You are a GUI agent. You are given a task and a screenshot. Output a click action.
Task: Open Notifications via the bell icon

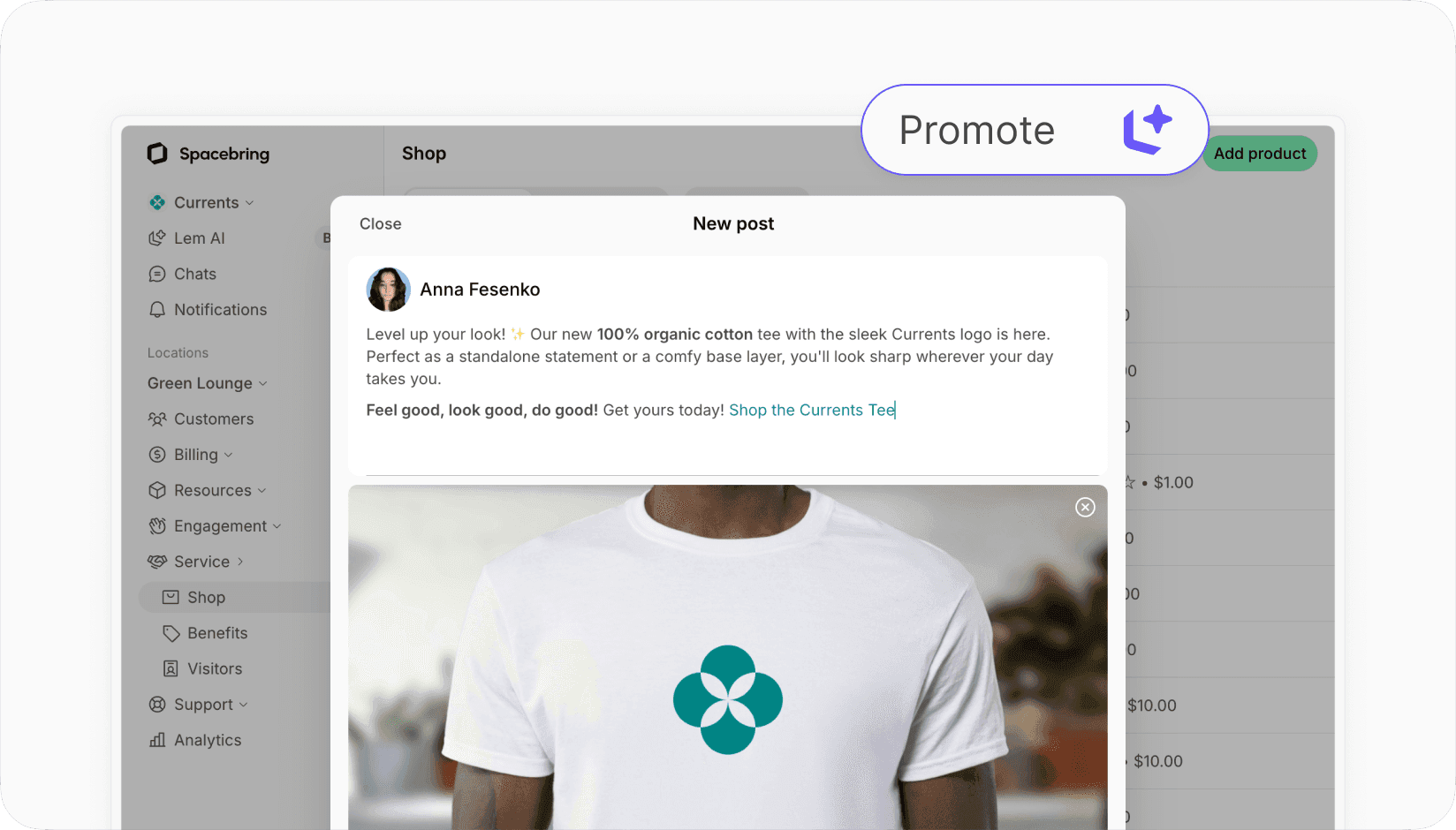pyautogui.click(x=157, y=310)
